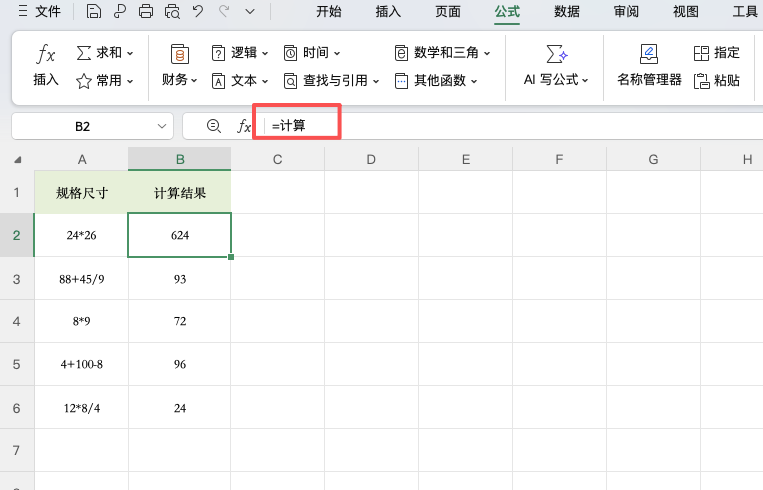Select column D header
The image size is (763, 490).
pyautogui.click(x=371, y=159)
